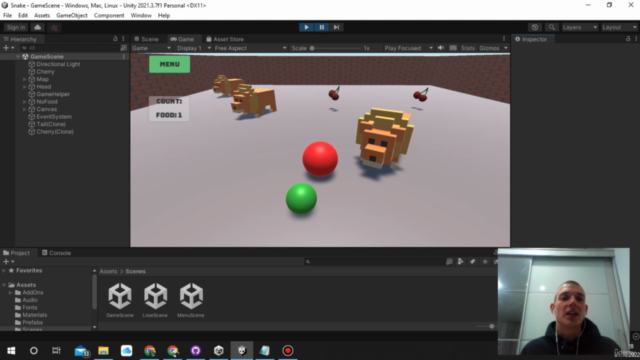The image size is (640, 360).
Task: Open the cloud services icon
Action: click(x=38, y=27)
